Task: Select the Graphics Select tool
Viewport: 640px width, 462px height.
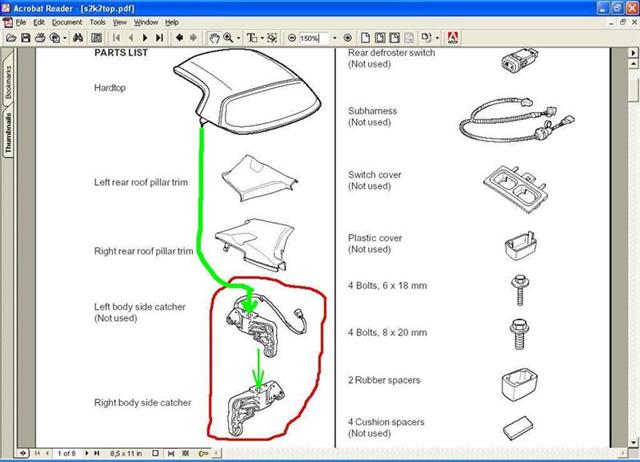Action: click(272, 38)
